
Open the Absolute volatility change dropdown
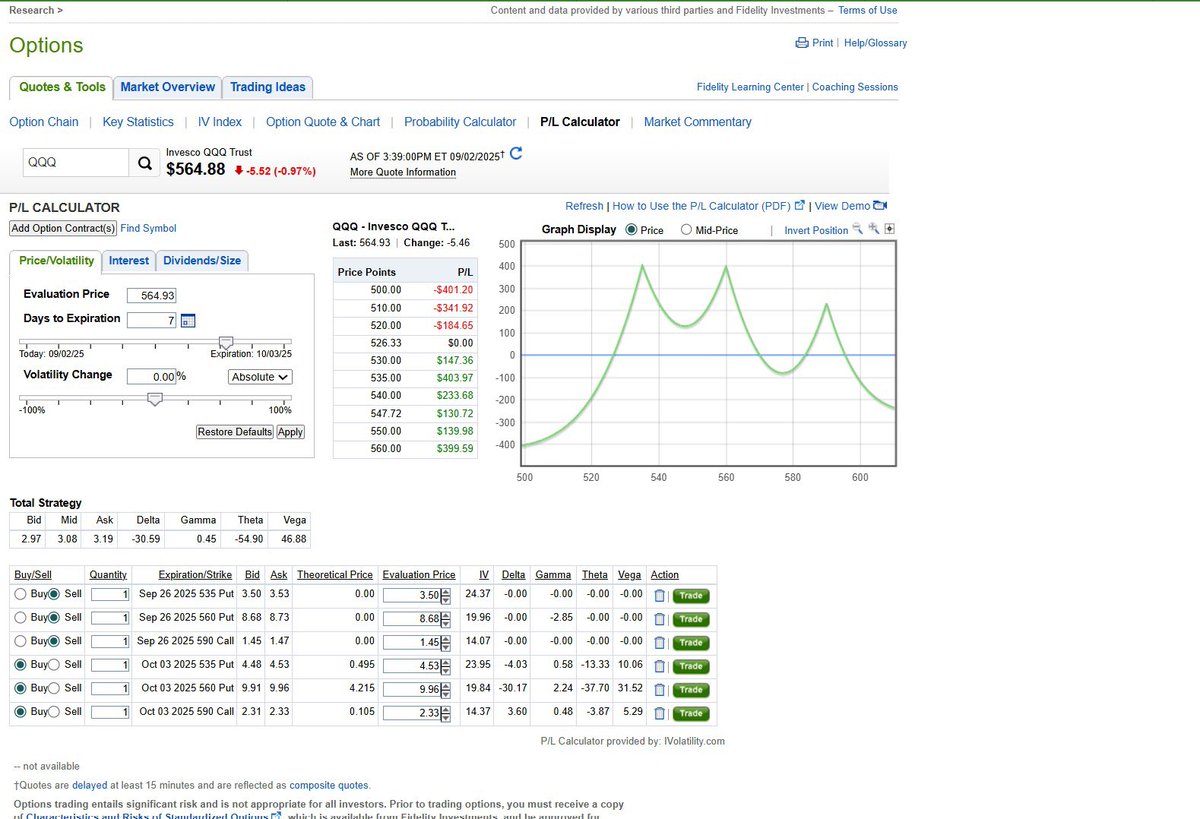(260, 377)
